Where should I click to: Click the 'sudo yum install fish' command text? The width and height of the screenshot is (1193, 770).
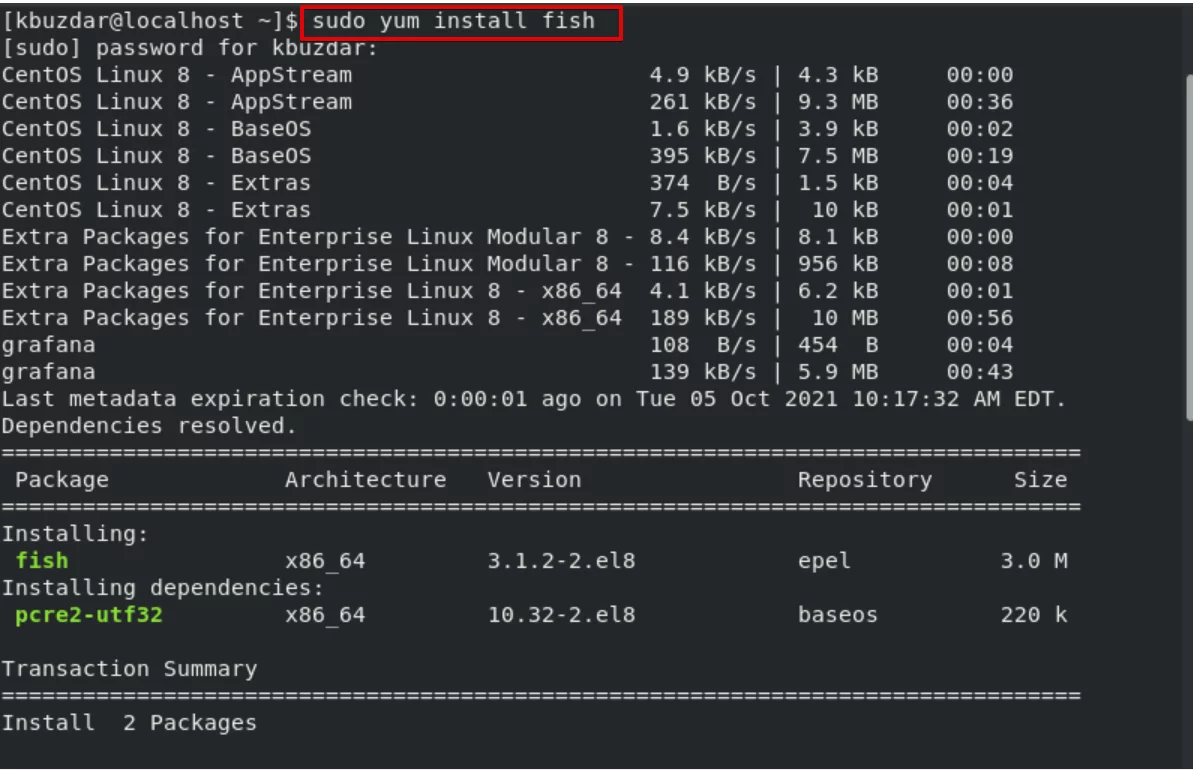click(453, 21)
